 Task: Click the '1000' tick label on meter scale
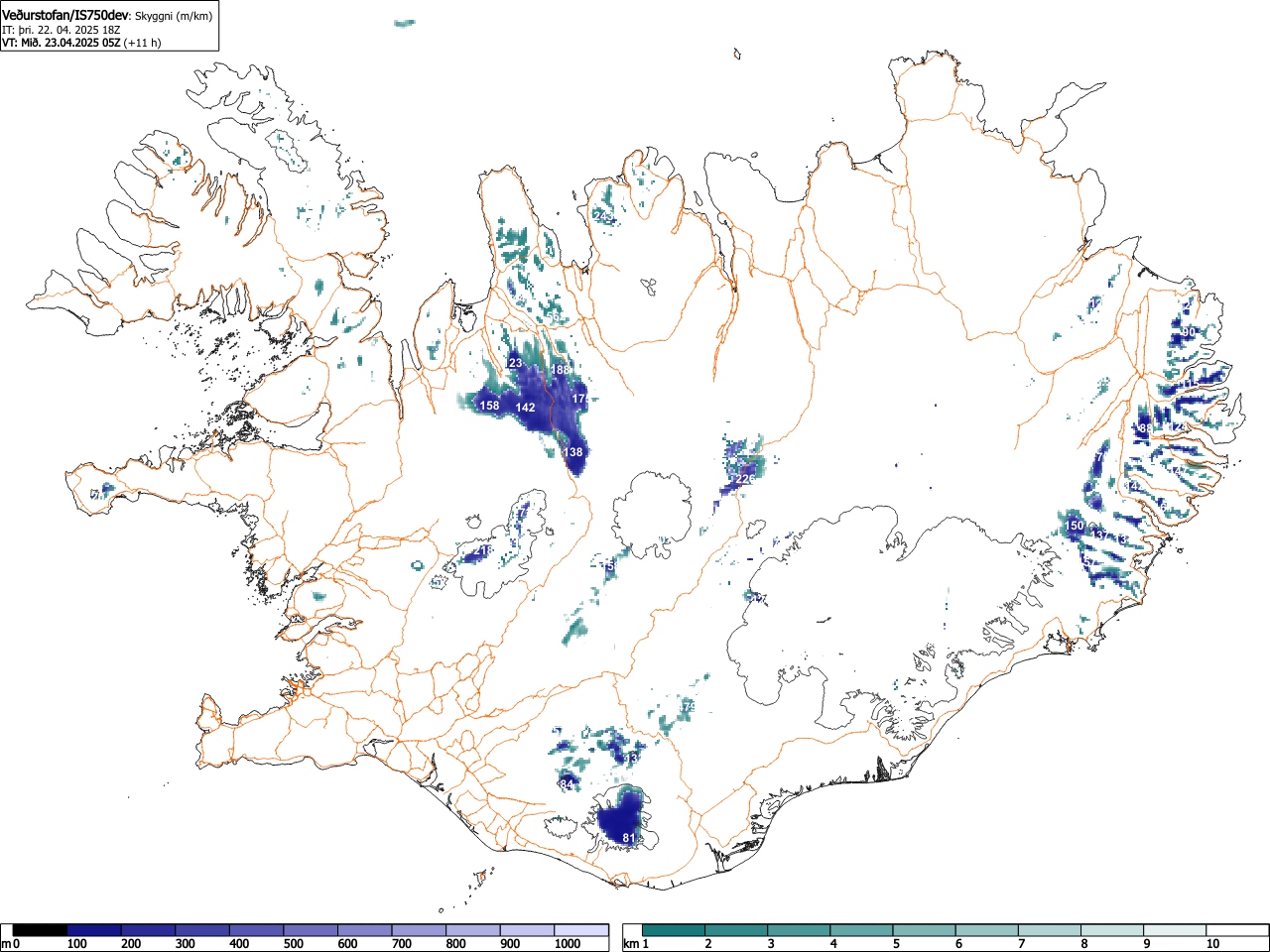click(568, 944)
